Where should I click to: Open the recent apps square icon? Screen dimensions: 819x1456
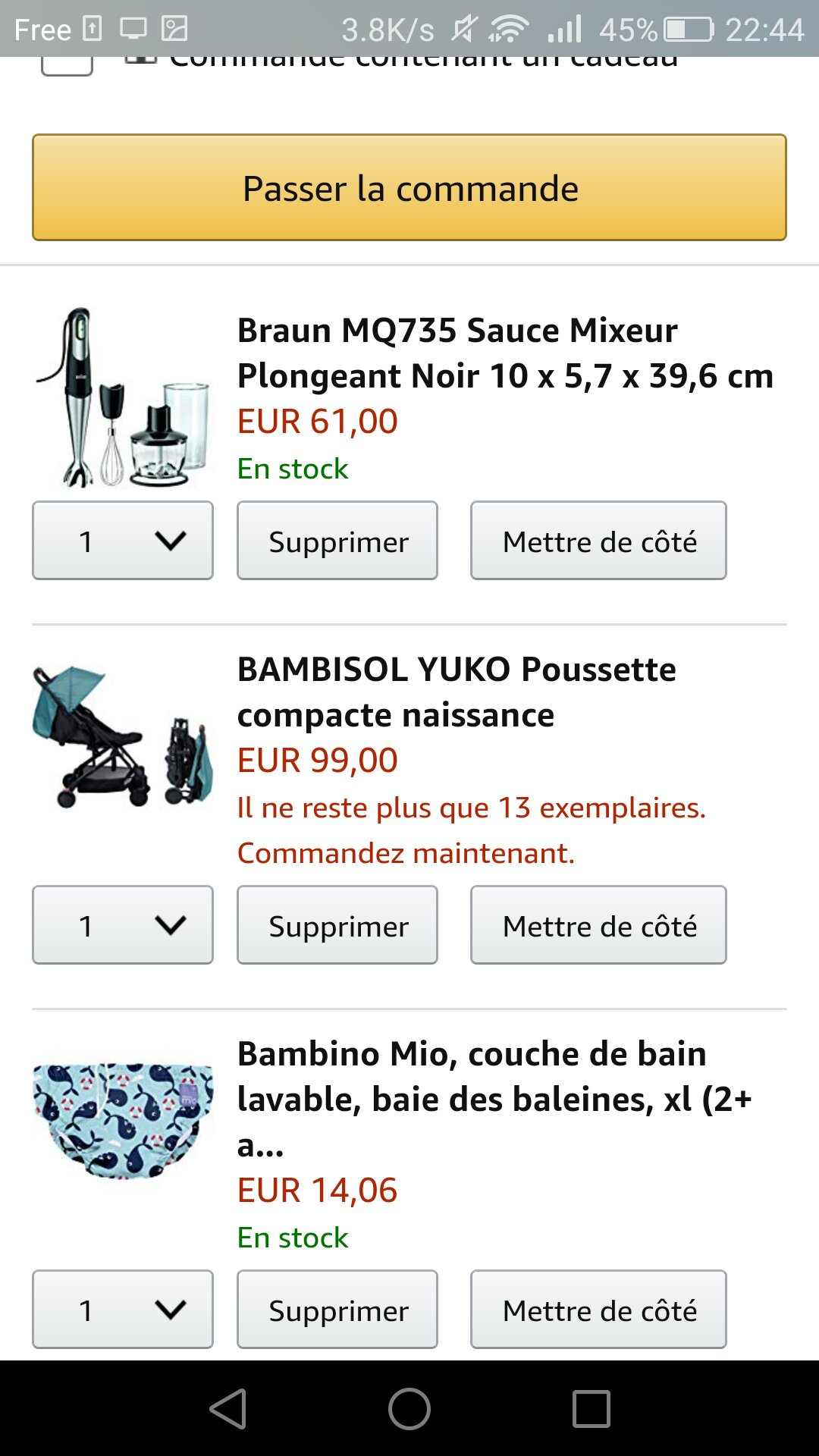point(591,1409)
